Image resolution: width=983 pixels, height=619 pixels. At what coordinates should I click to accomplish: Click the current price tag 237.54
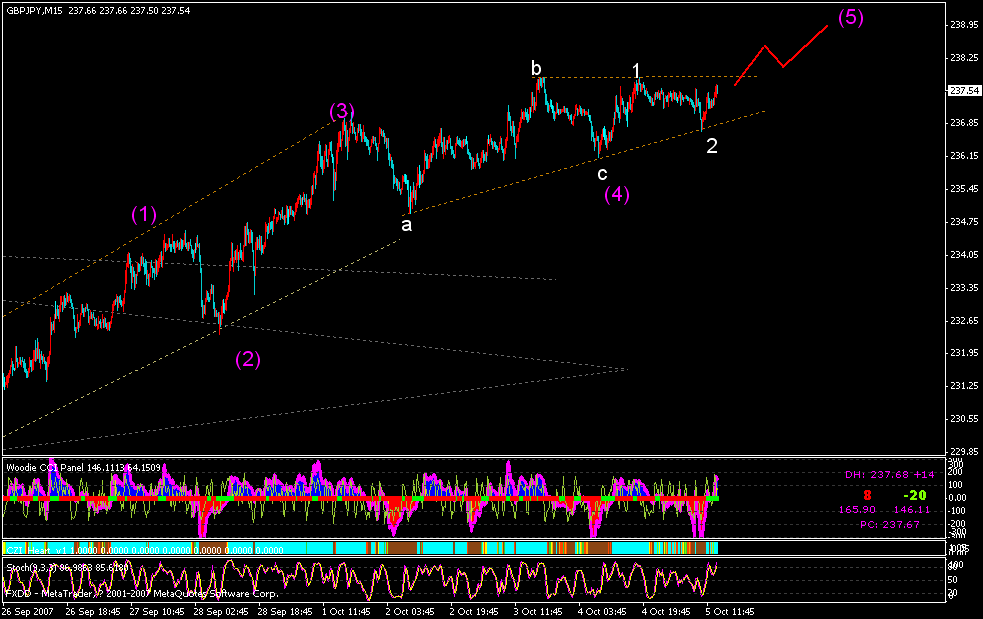(x=964, y=90)
